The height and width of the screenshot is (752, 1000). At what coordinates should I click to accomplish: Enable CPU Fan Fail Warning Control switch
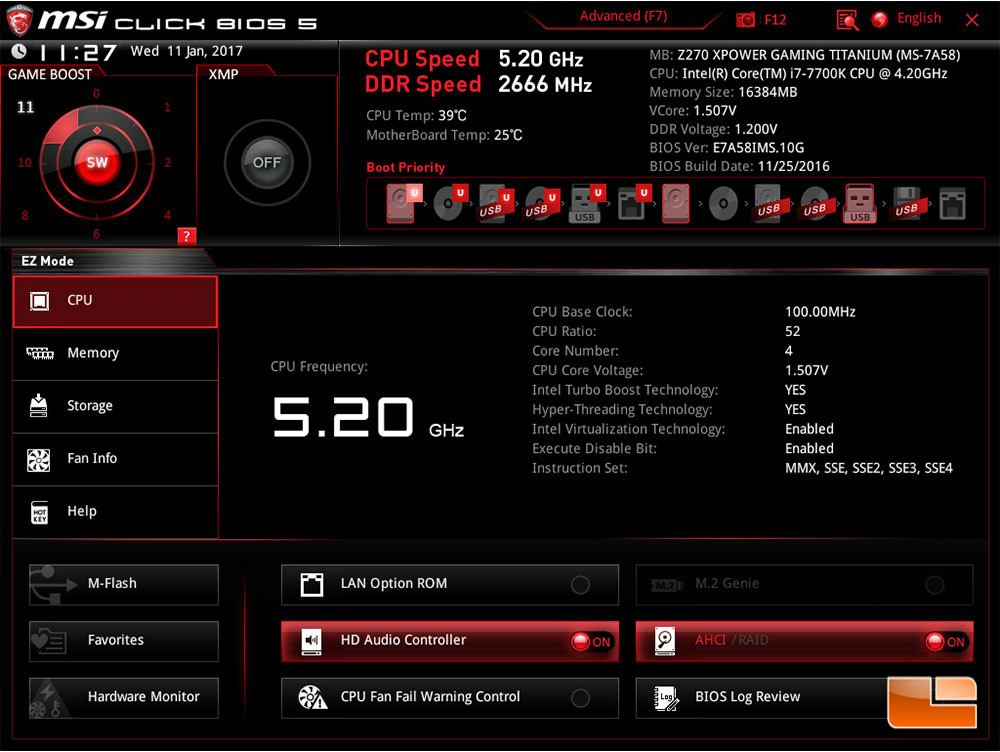580,698
